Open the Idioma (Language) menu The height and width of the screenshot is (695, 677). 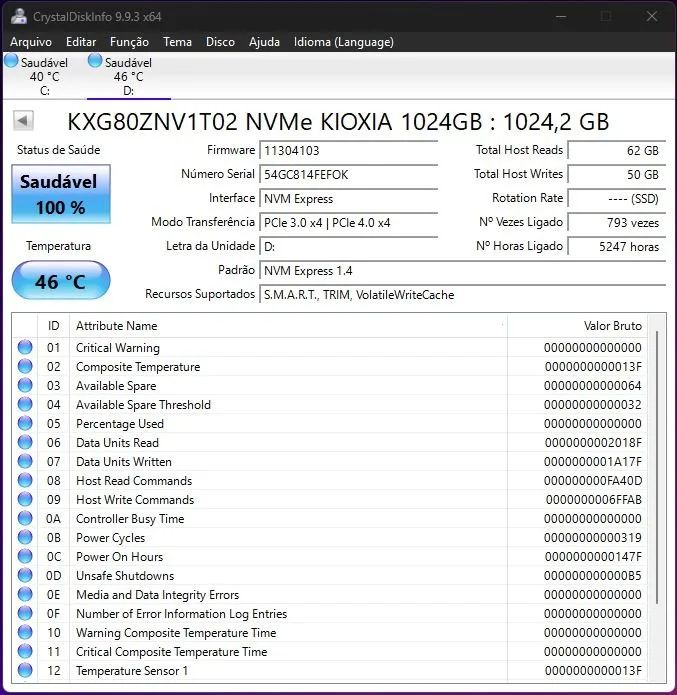tap(344, 42)
